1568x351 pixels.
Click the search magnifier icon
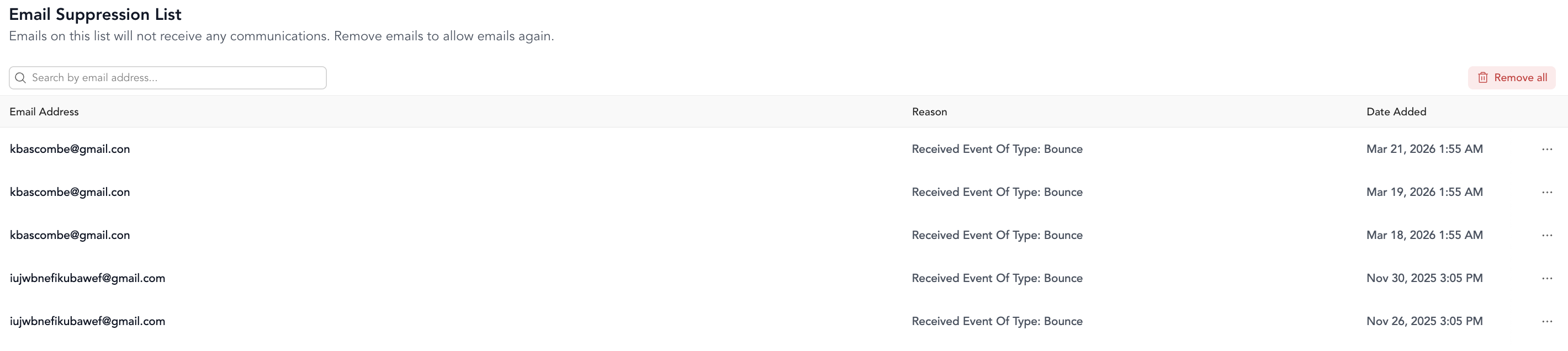(20, 78)
